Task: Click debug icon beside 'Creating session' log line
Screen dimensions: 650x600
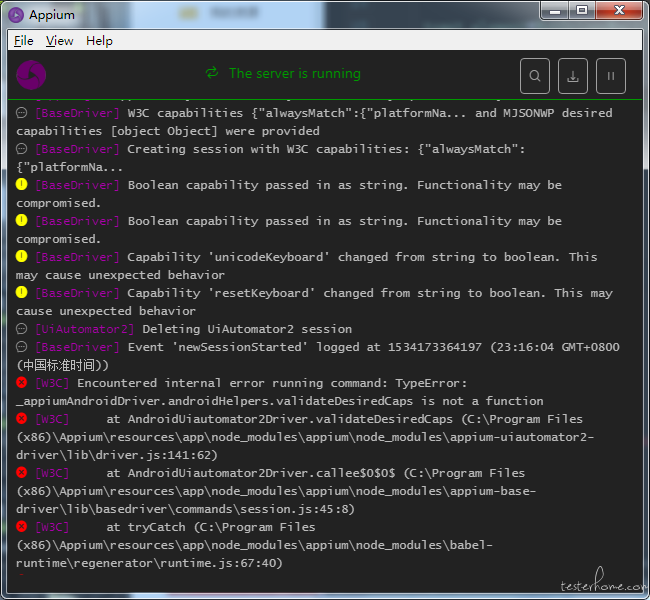Action: tap(22, 149)
